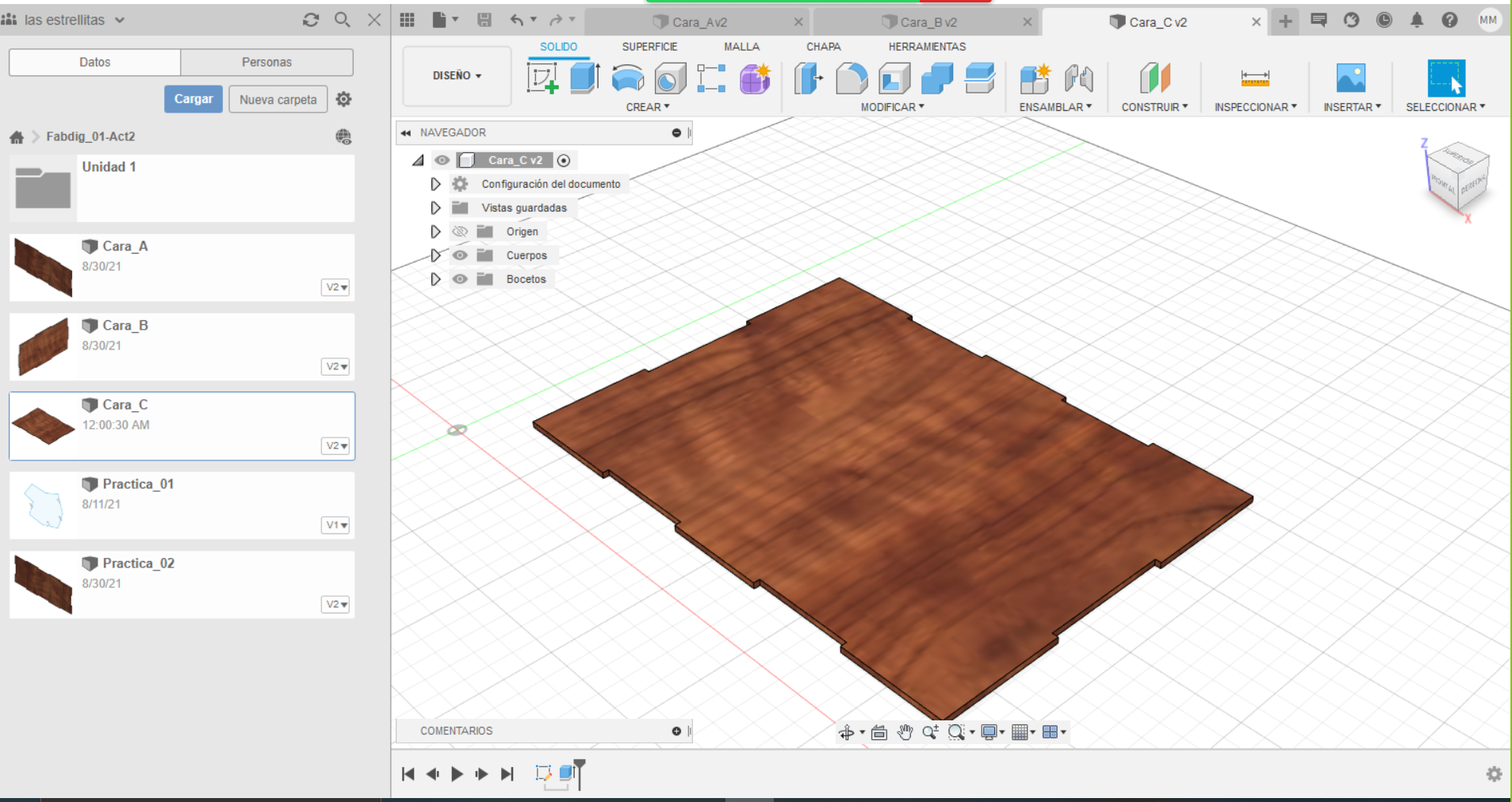Show the Origen folder with eye icon
The height and width of the screenshot is (802, 1512).
click(460, 231)
